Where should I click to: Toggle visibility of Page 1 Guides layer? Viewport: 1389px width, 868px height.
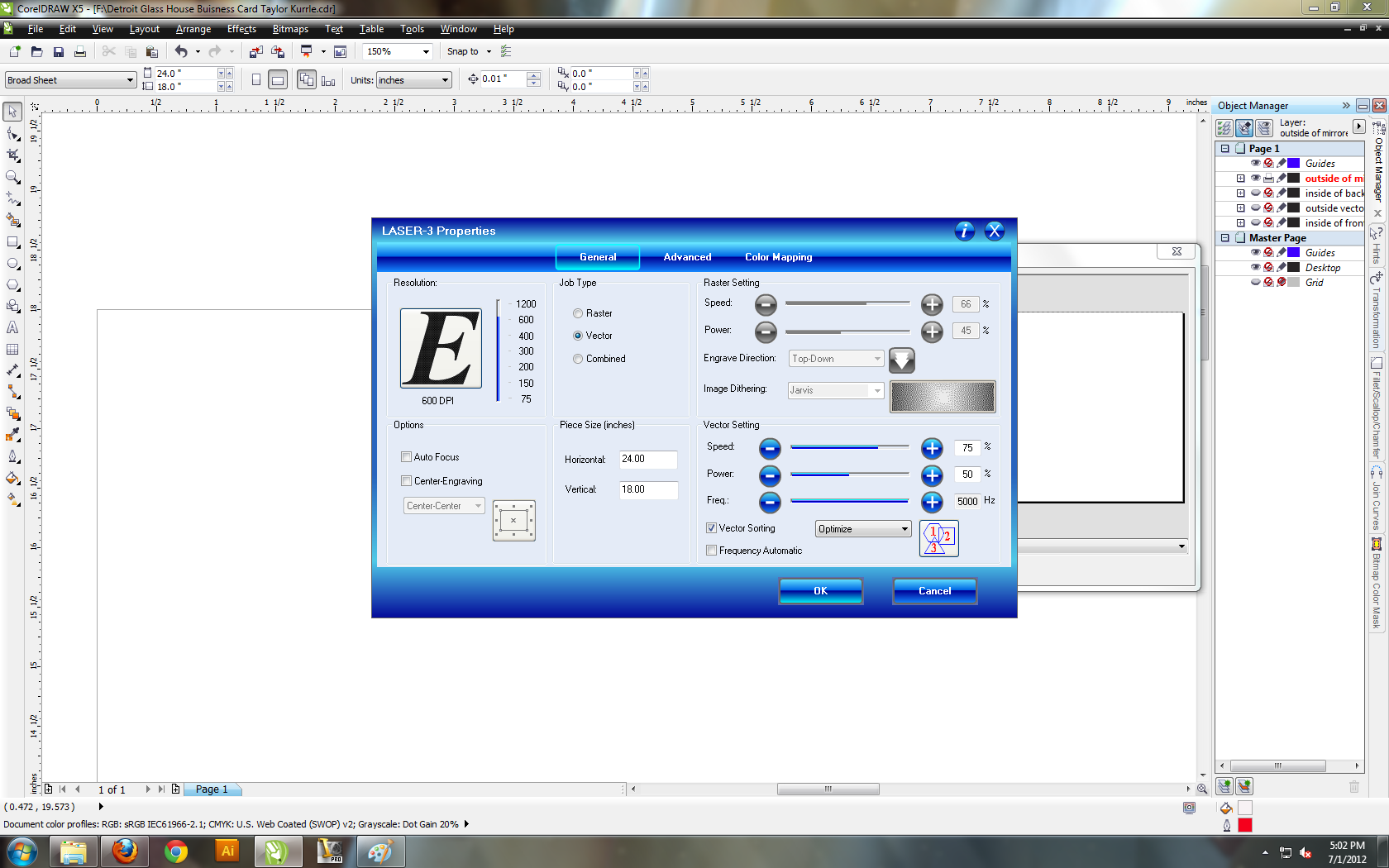point(1255,163)
